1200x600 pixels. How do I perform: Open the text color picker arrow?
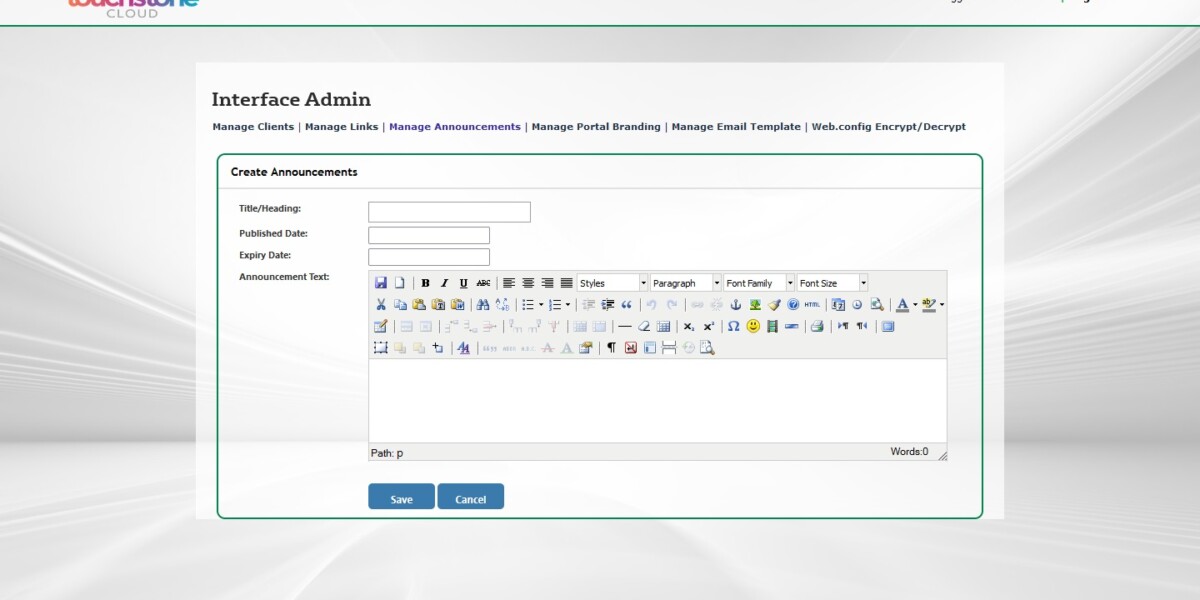915,305
